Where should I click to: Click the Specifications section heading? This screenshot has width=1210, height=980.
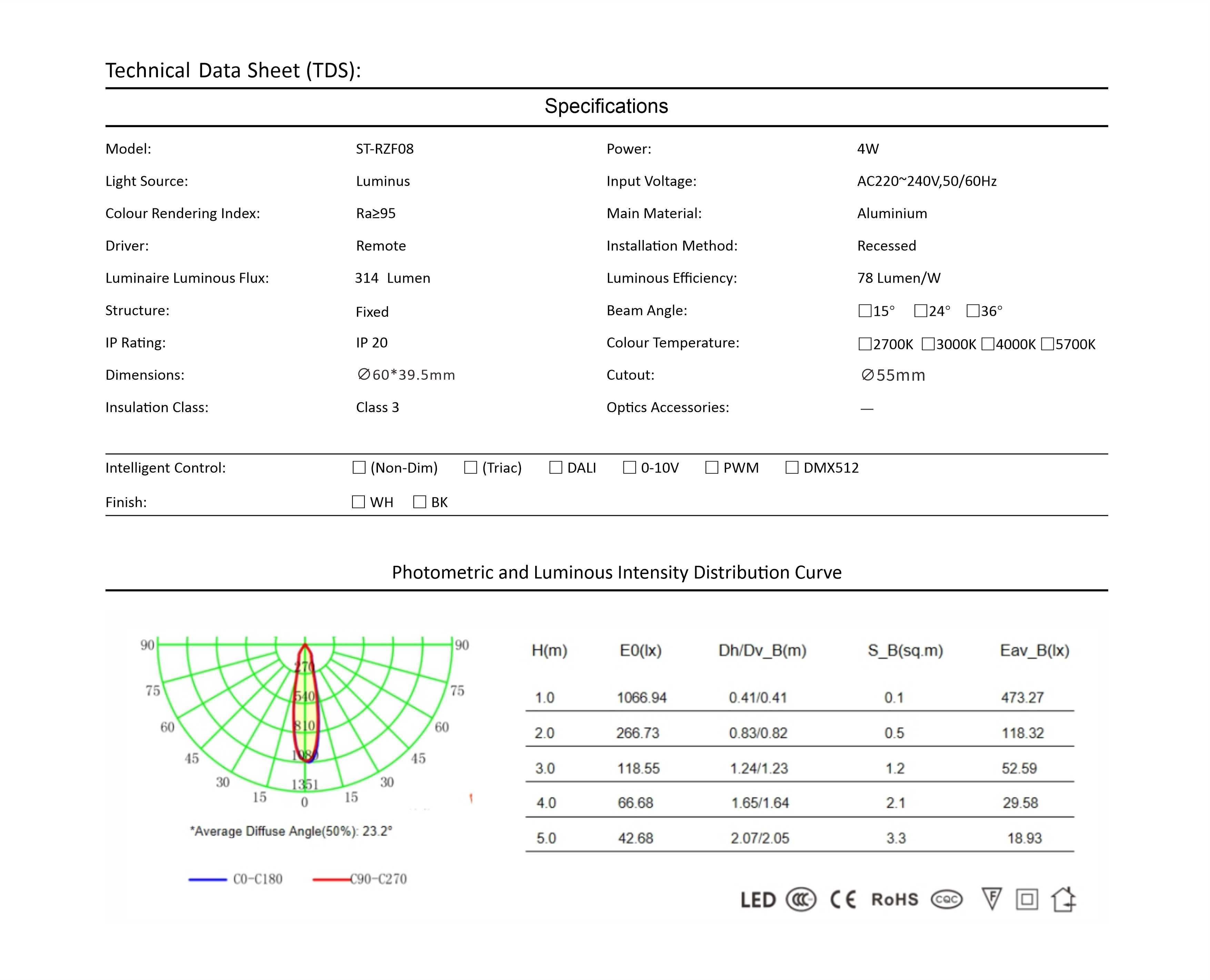[x=606, y=106]
